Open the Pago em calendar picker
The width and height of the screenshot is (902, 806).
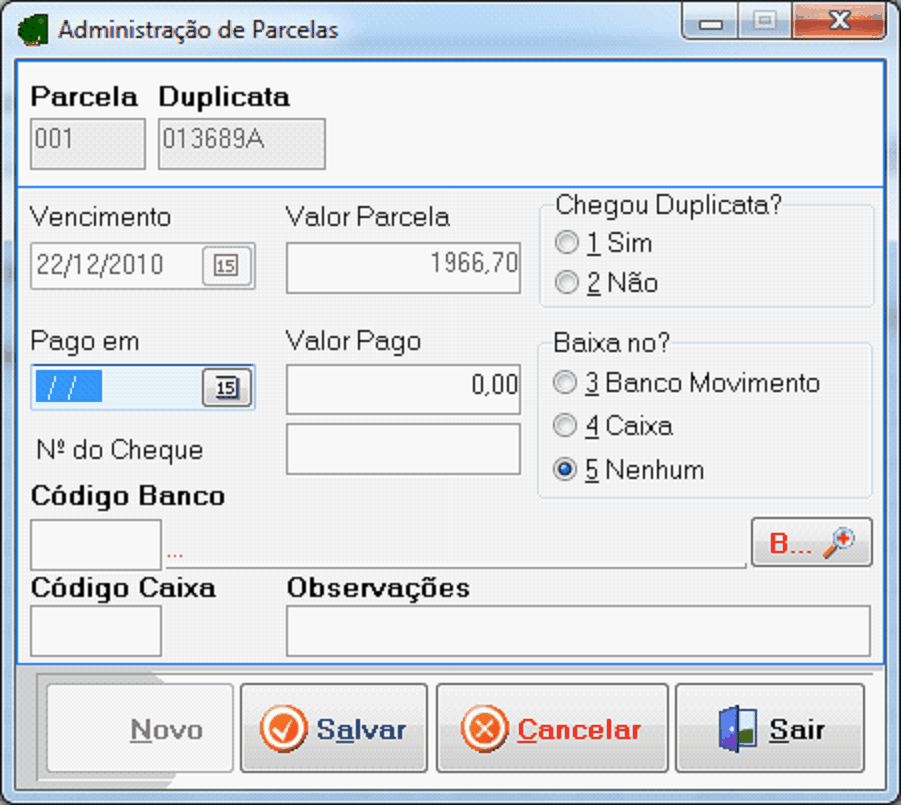point(227,387)
